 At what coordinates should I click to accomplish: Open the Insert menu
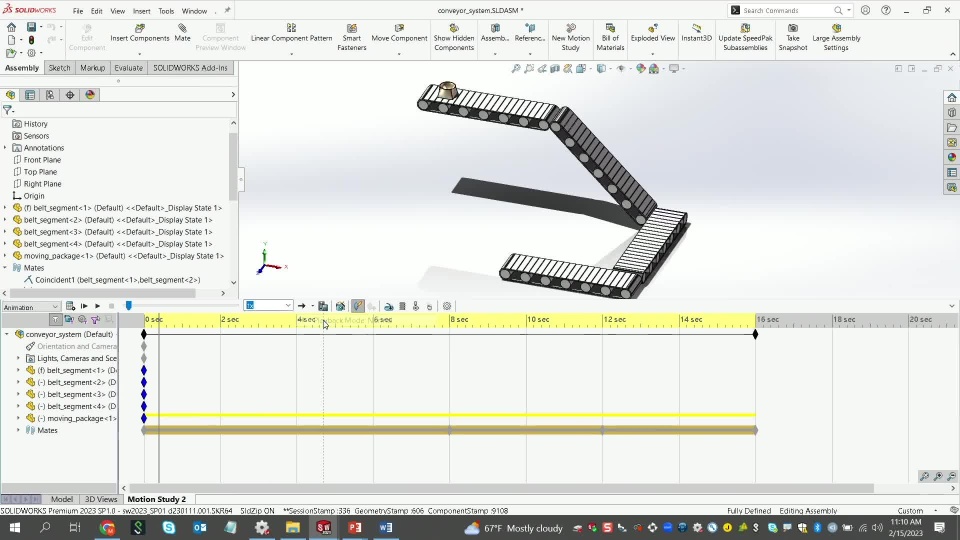pyautogui.click(x=141, y=11)
